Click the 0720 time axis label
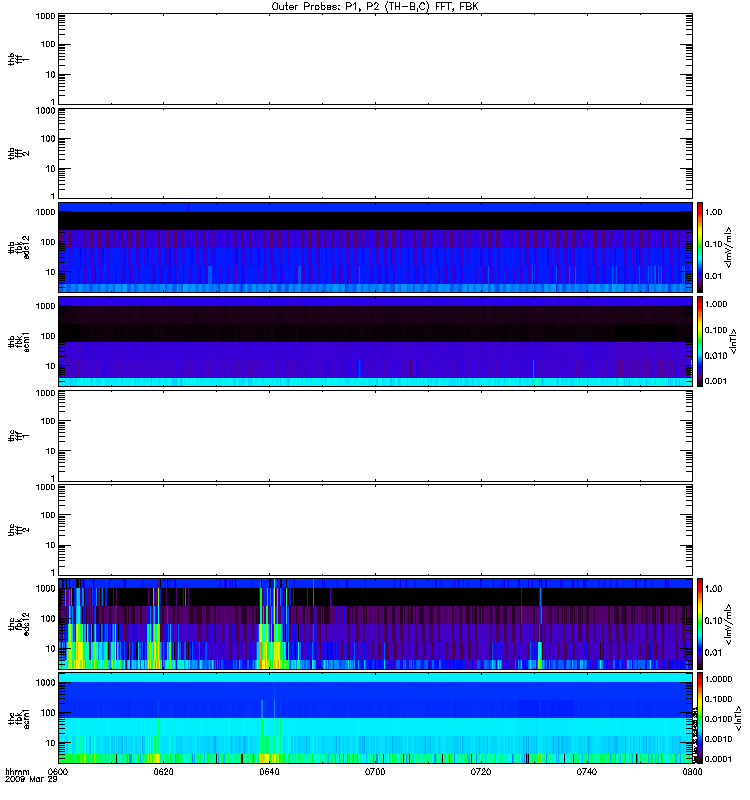Screen dimensions: 750x800 click(x=481, y=772)
